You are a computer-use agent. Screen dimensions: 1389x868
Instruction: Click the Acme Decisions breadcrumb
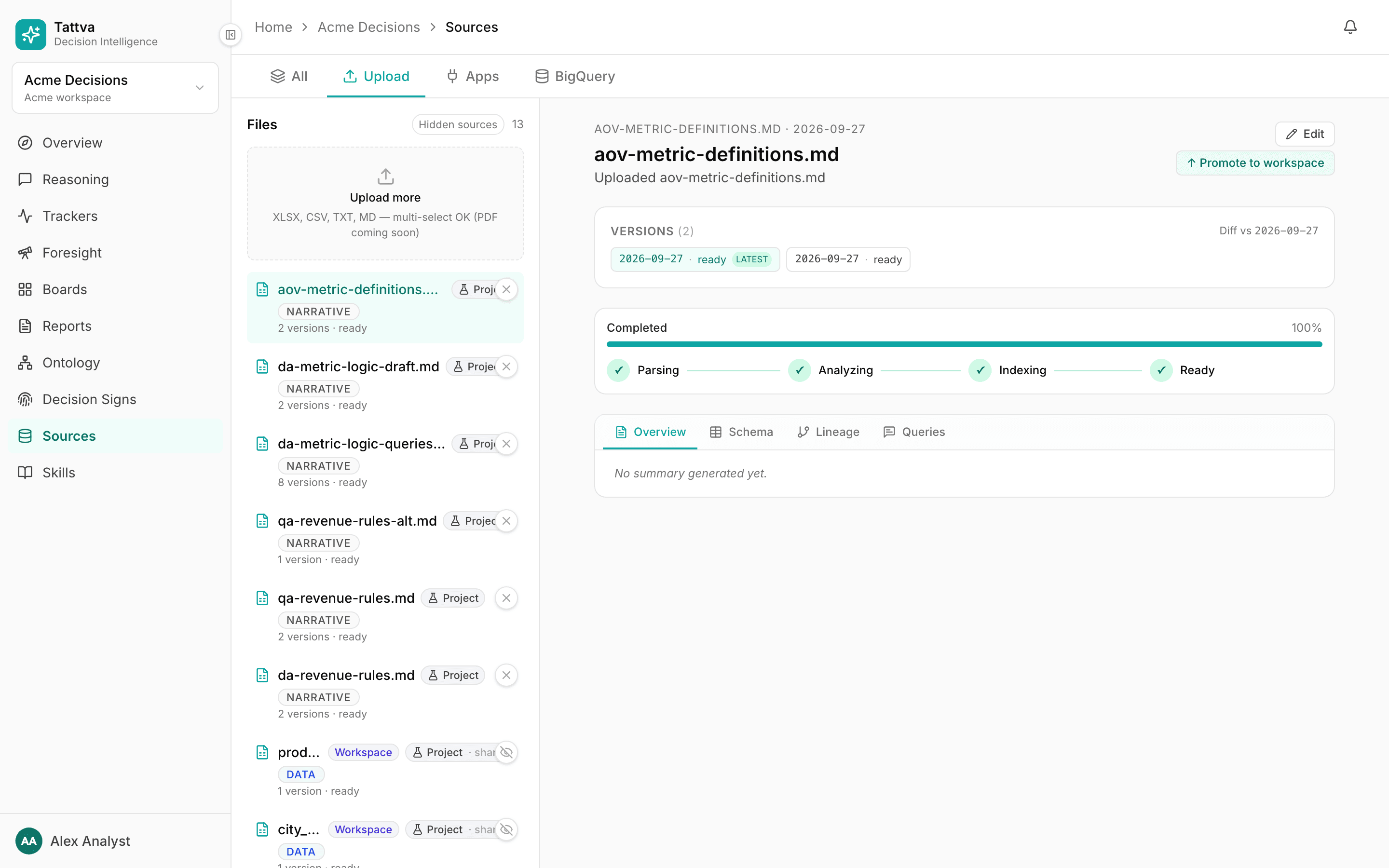pyautogui.click(x=368, y=27)
